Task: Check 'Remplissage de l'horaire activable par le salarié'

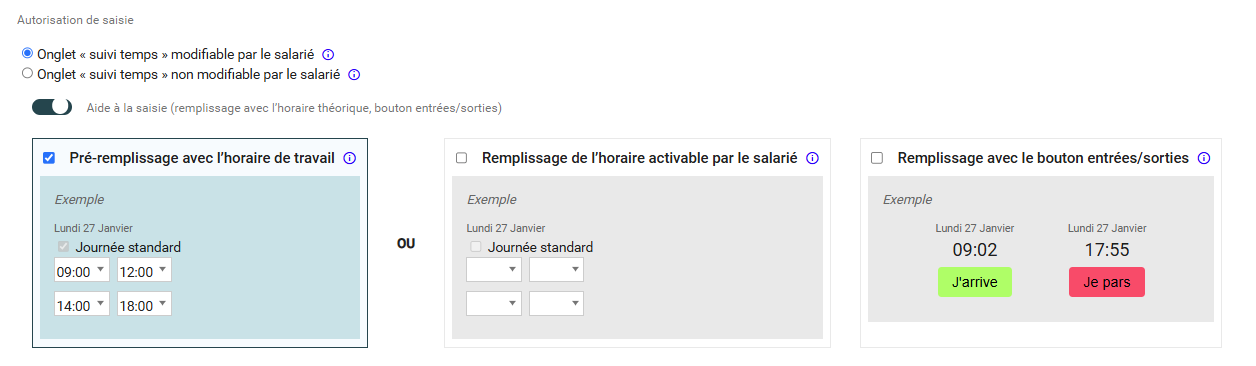Action: (x=461, y=158)
